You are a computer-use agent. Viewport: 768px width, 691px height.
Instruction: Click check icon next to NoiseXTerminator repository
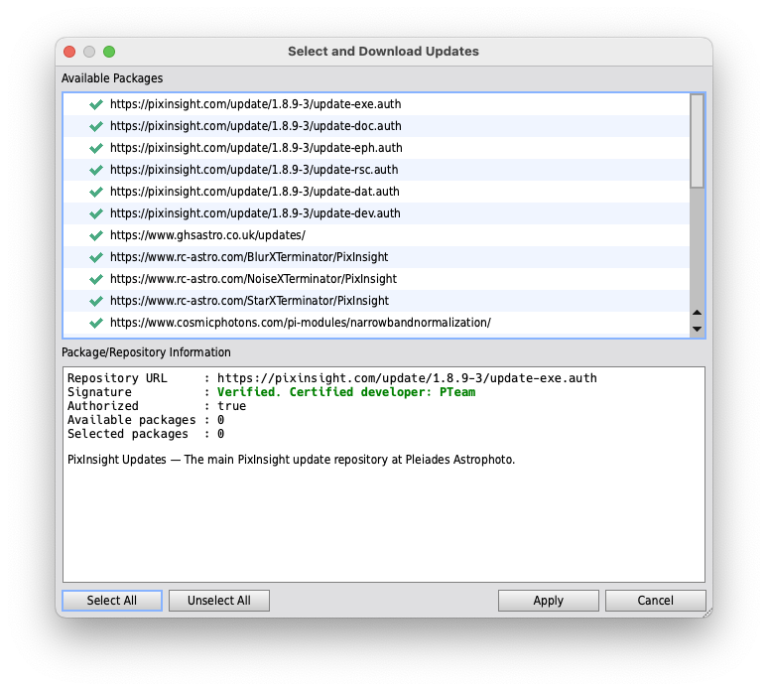(96, 279)
